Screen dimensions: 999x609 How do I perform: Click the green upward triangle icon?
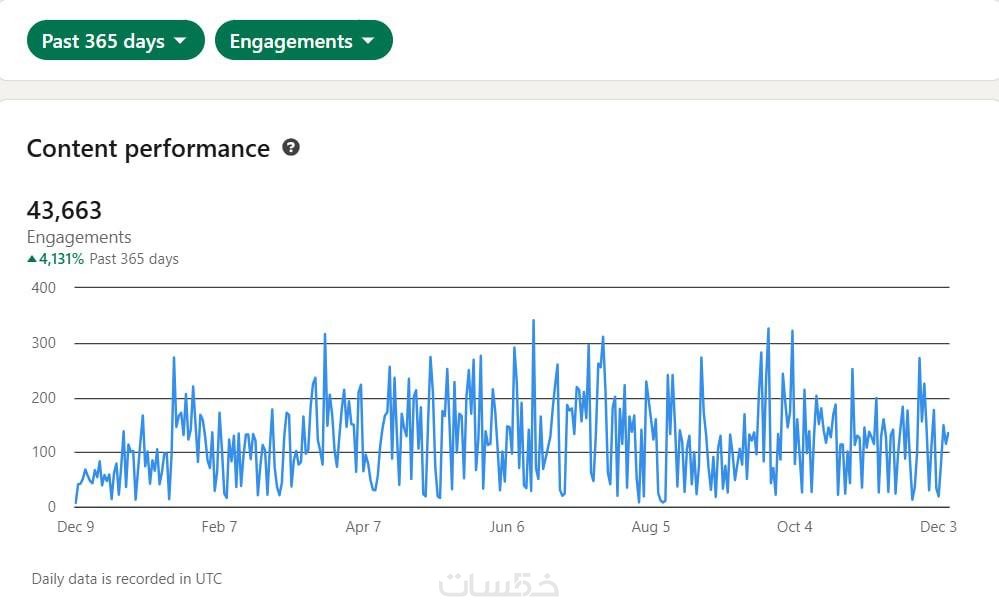(32, 259)
